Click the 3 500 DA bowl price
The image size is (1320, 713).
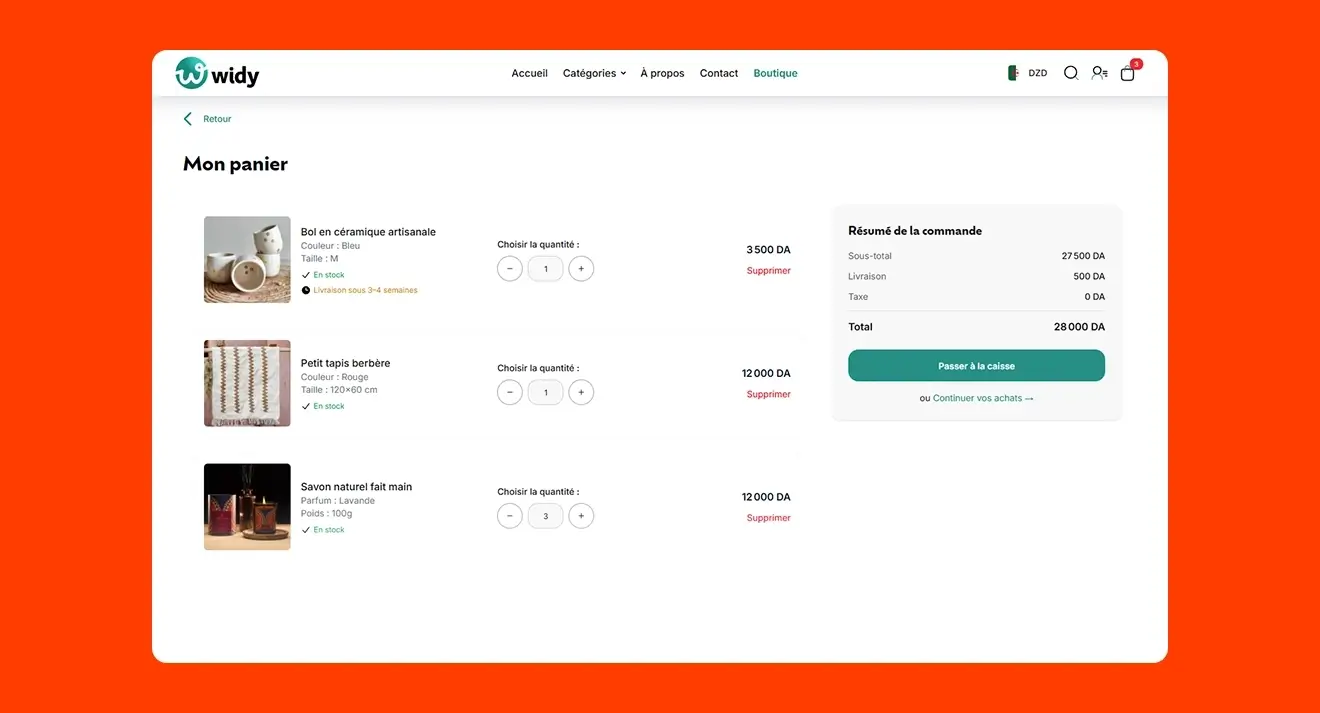[768, 250]
